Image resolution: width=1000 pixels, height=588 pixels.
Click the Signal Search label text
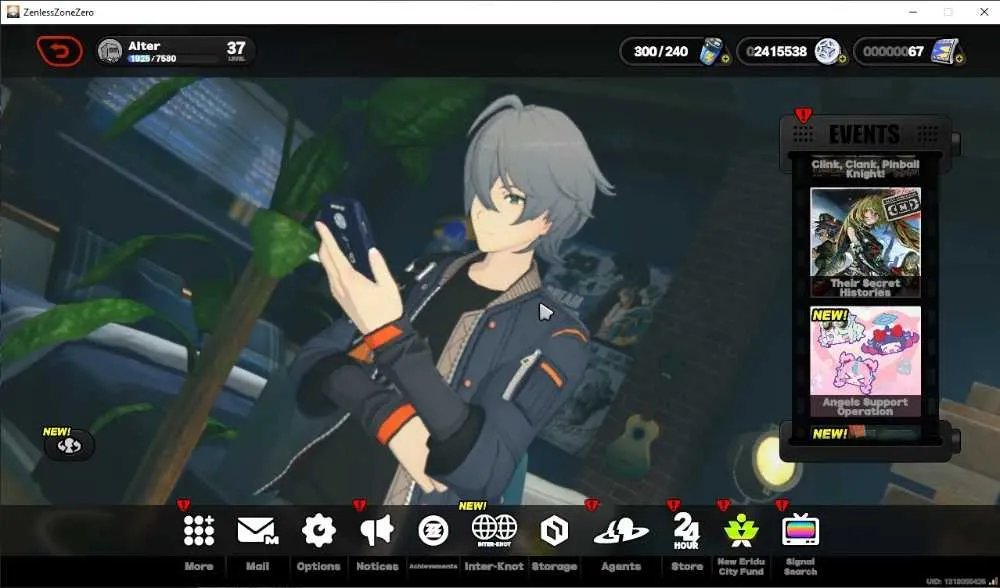click(x=800, y=566)
